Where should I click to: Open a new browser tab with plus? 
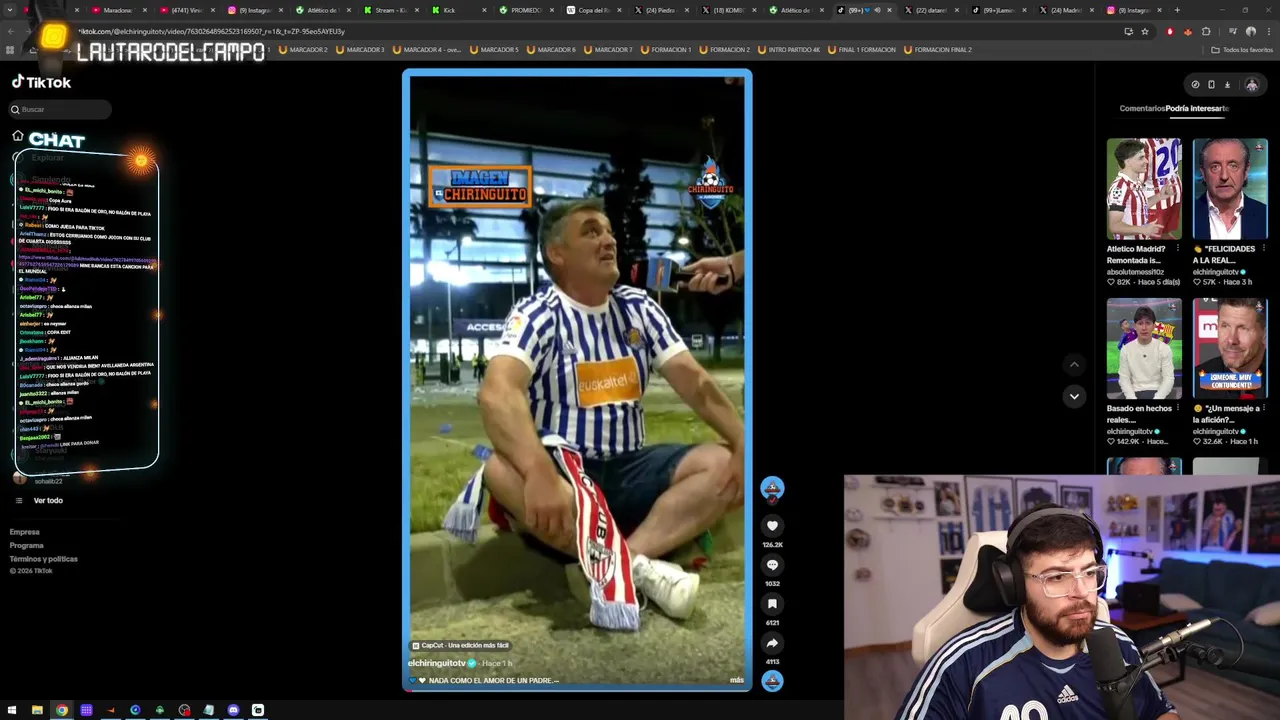coord(1177,10)
